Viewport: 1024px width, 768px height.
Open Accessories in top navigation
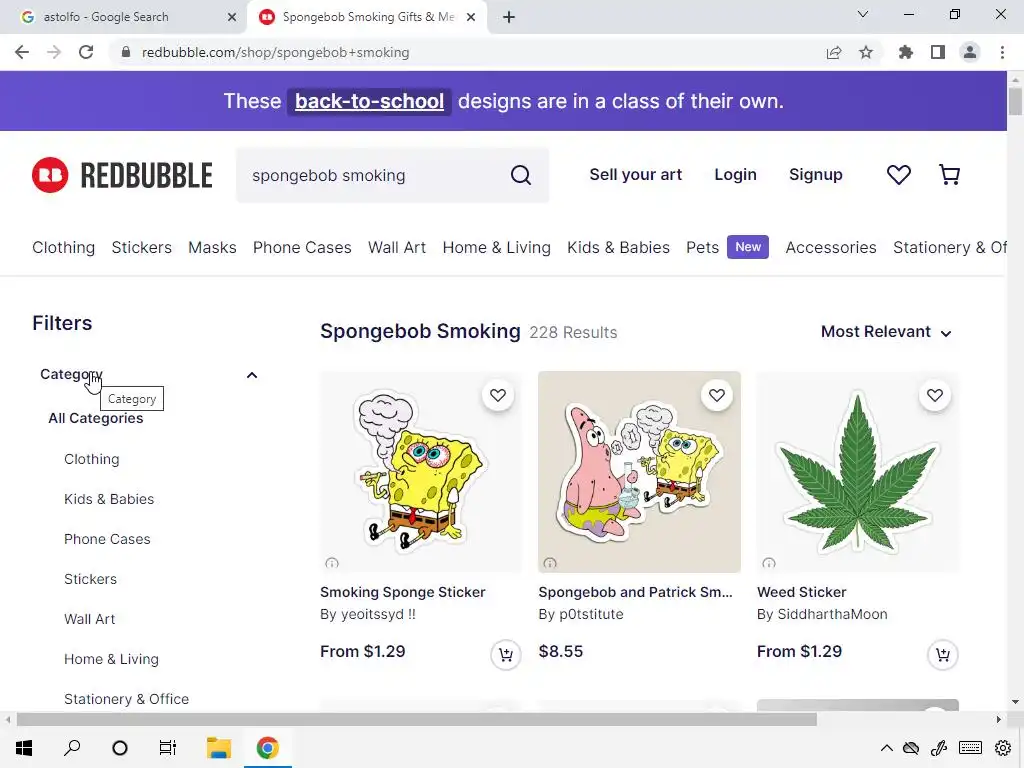(x=831, y=248)
